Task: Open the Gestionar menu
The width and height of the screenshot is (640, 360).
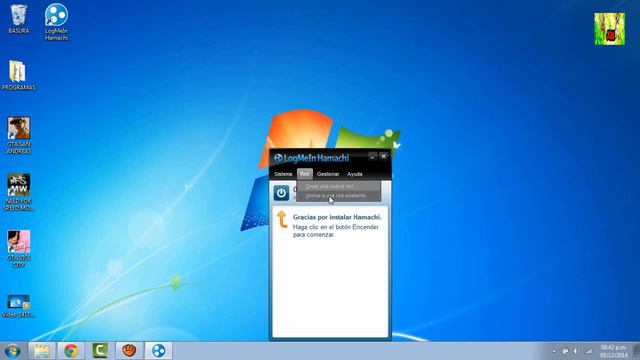Action: 328,174
